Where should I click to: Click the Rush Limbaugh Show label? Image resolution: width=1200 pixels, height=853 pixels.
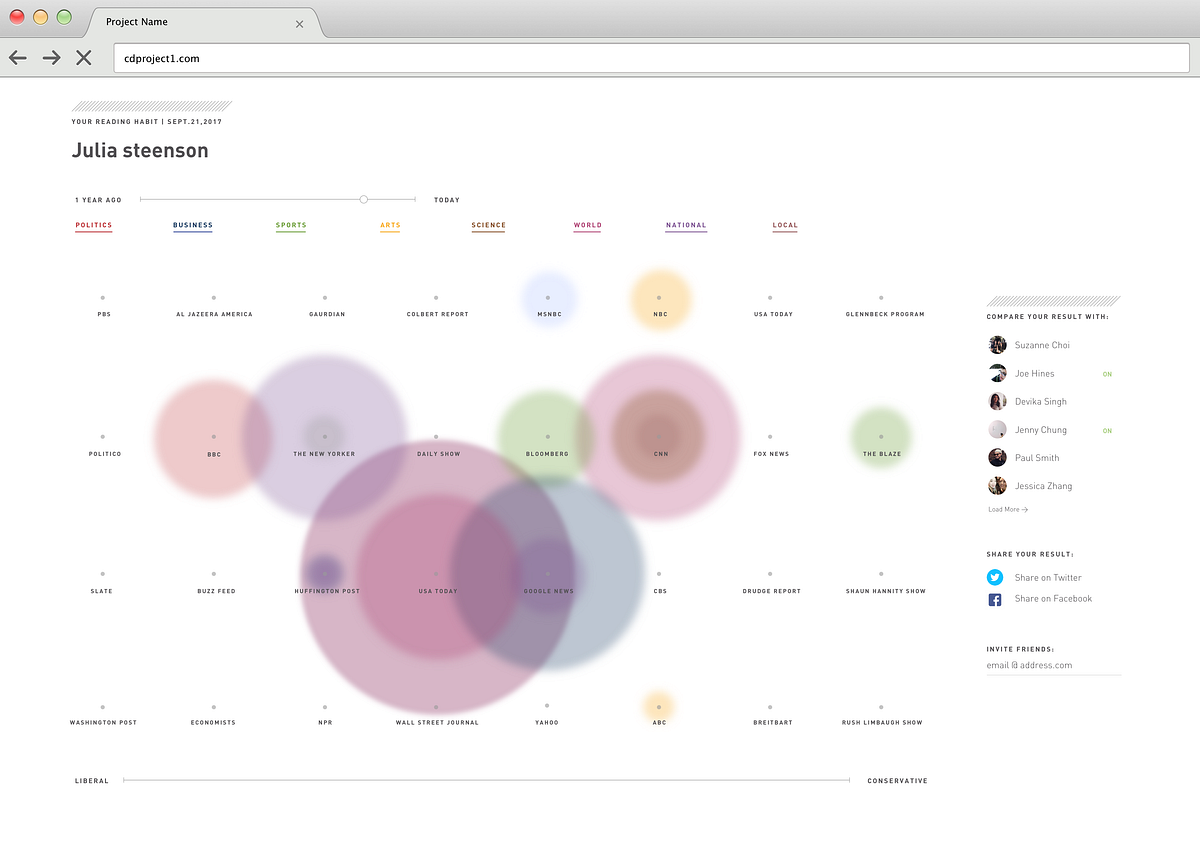pyautogui.click(x=882, y=722)
